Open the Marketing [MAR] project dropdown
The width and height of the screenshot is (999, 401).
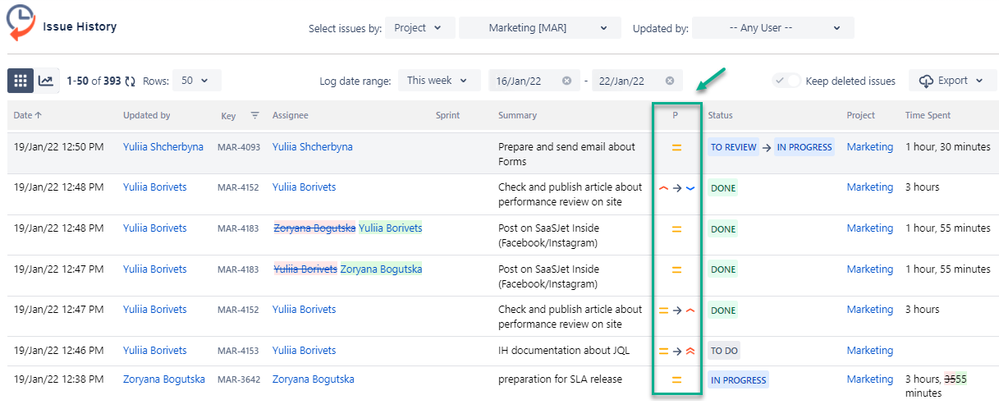[540, 28]
